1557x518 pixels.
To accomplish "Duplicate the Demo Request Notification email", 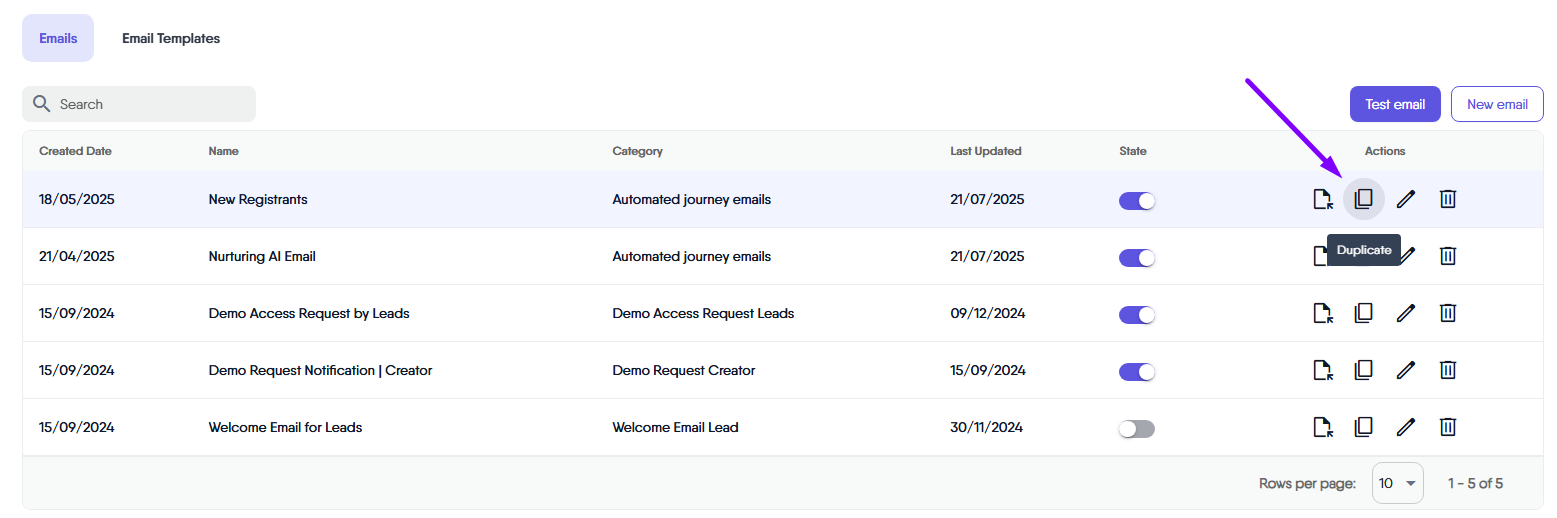I will pos(1363,370).
